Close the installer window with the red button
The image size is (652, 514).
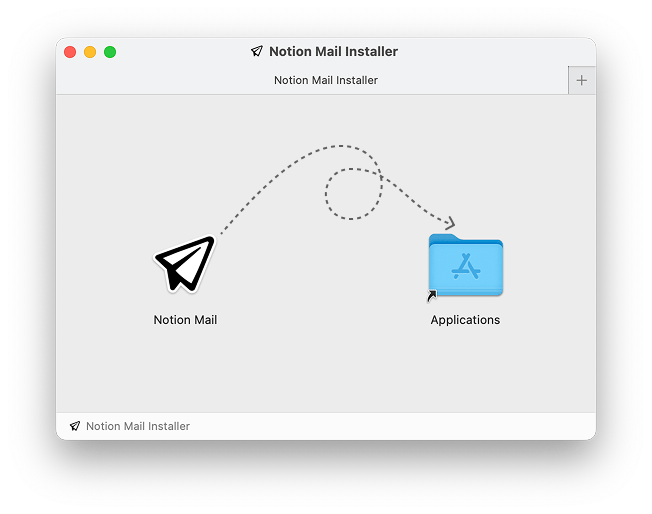pos(70,52)
